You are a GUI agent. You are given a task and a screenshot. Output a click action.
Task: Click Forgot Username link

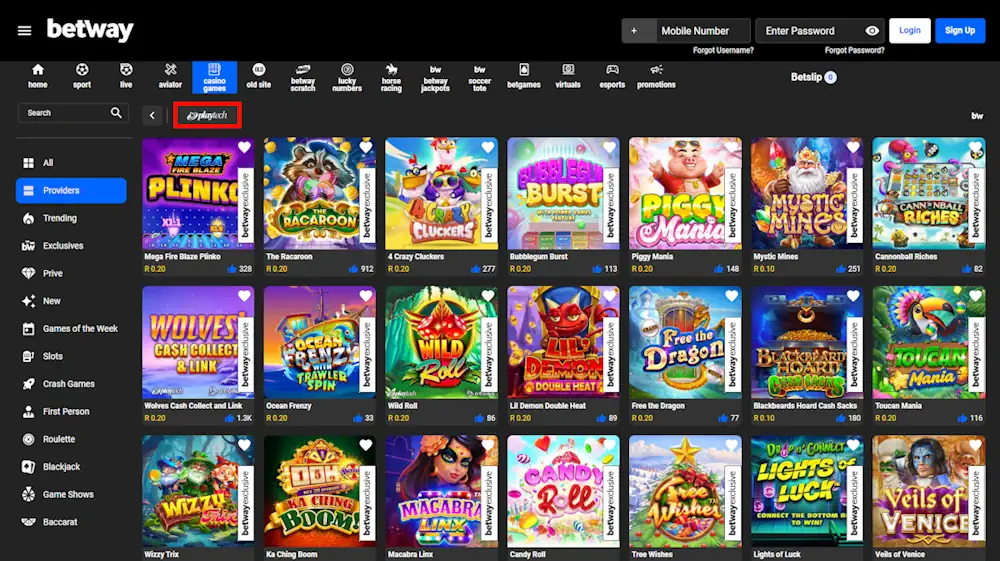[x=723, y=50]
